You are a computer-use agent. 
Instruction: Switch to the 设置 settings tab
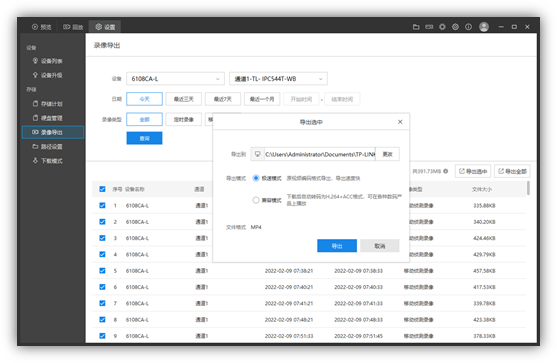click(x=105, y=27)
